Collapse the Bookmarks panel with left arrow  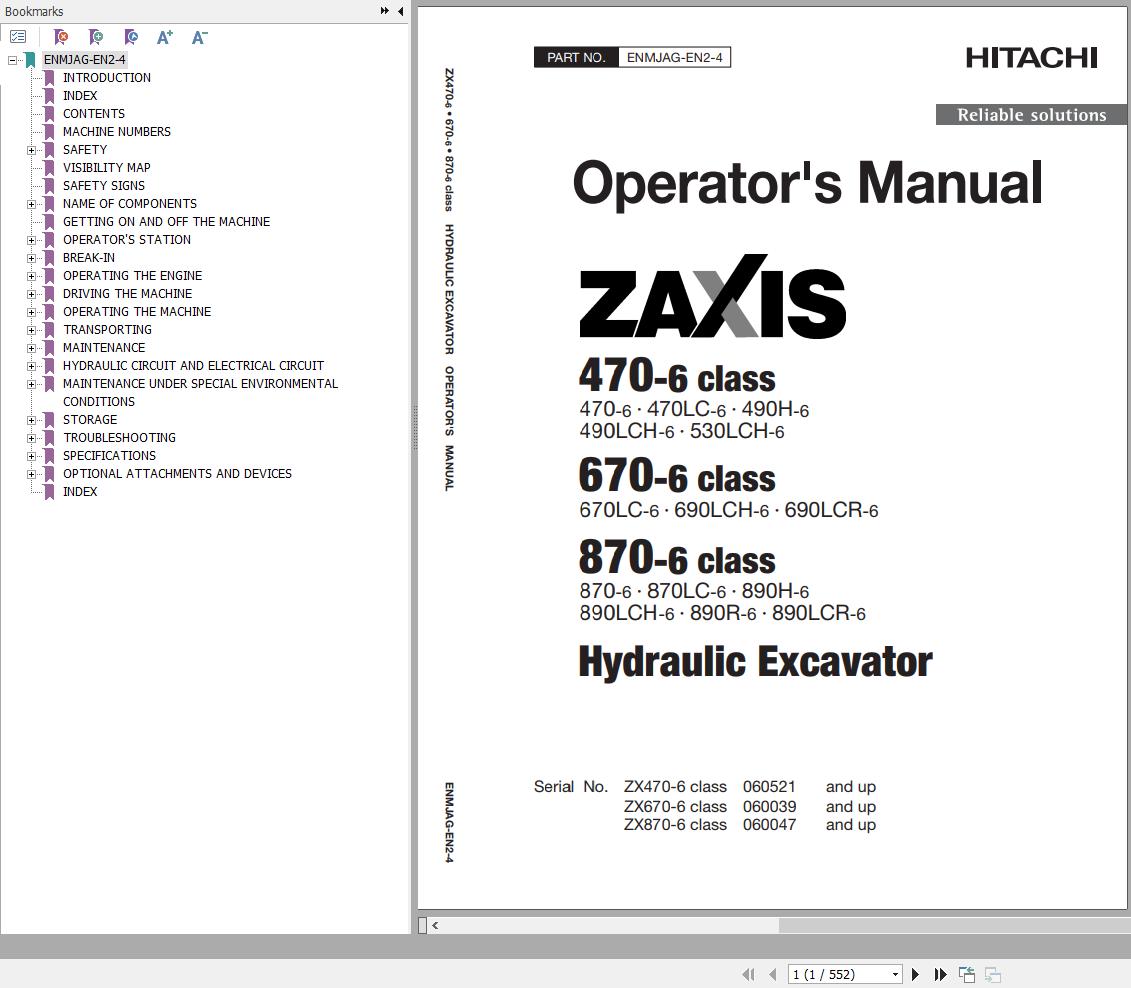pyautogui.click(x=400, y=11)
